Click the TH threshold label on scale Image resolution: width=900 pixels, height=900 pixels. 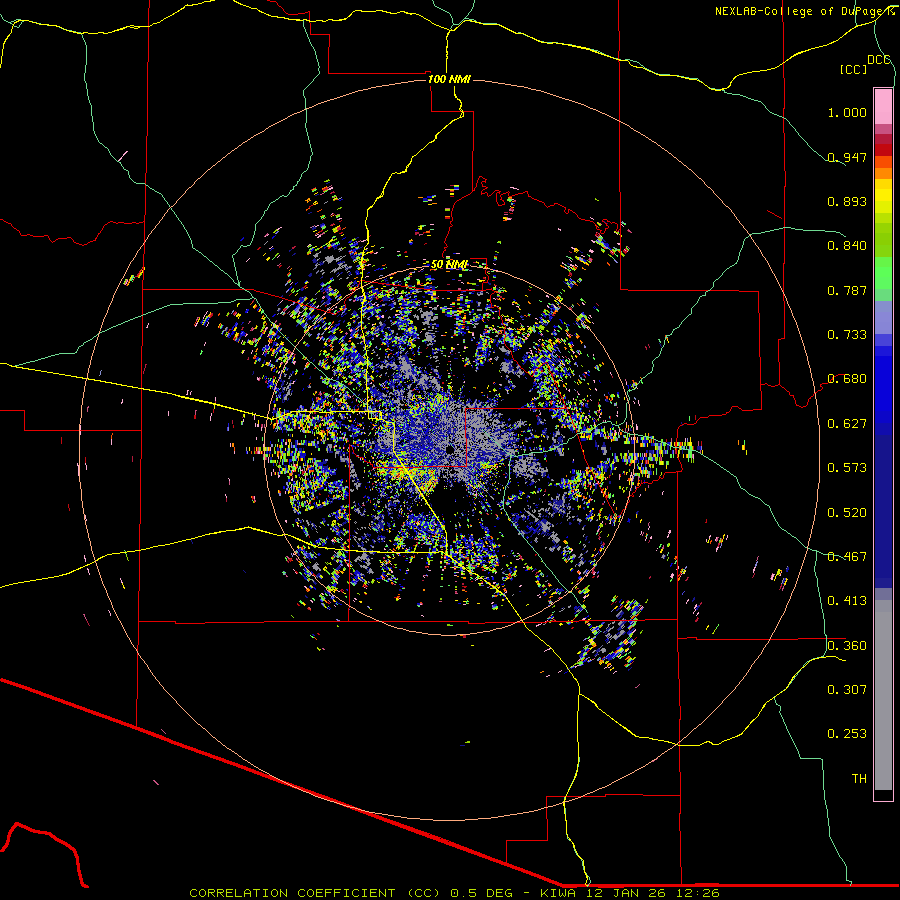point(859,779)
